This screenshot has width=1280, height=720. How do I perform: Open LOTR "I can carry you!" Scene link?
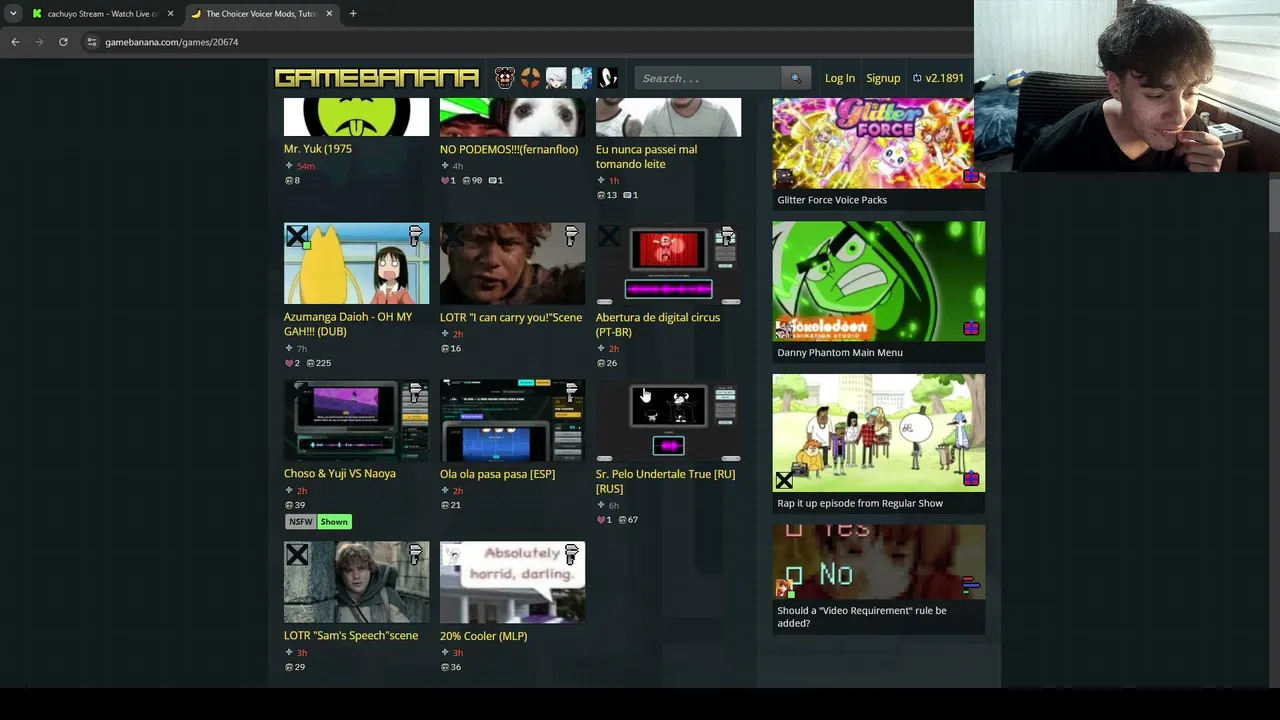[x=511, y=317]
